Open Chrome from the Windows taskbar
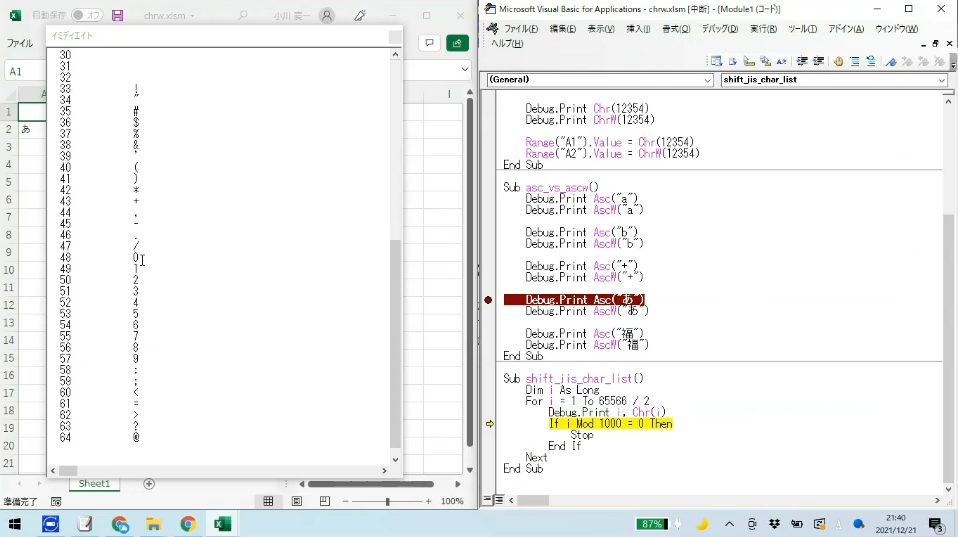Viewport: 958px width, 537px height. [x=187, y=524]
